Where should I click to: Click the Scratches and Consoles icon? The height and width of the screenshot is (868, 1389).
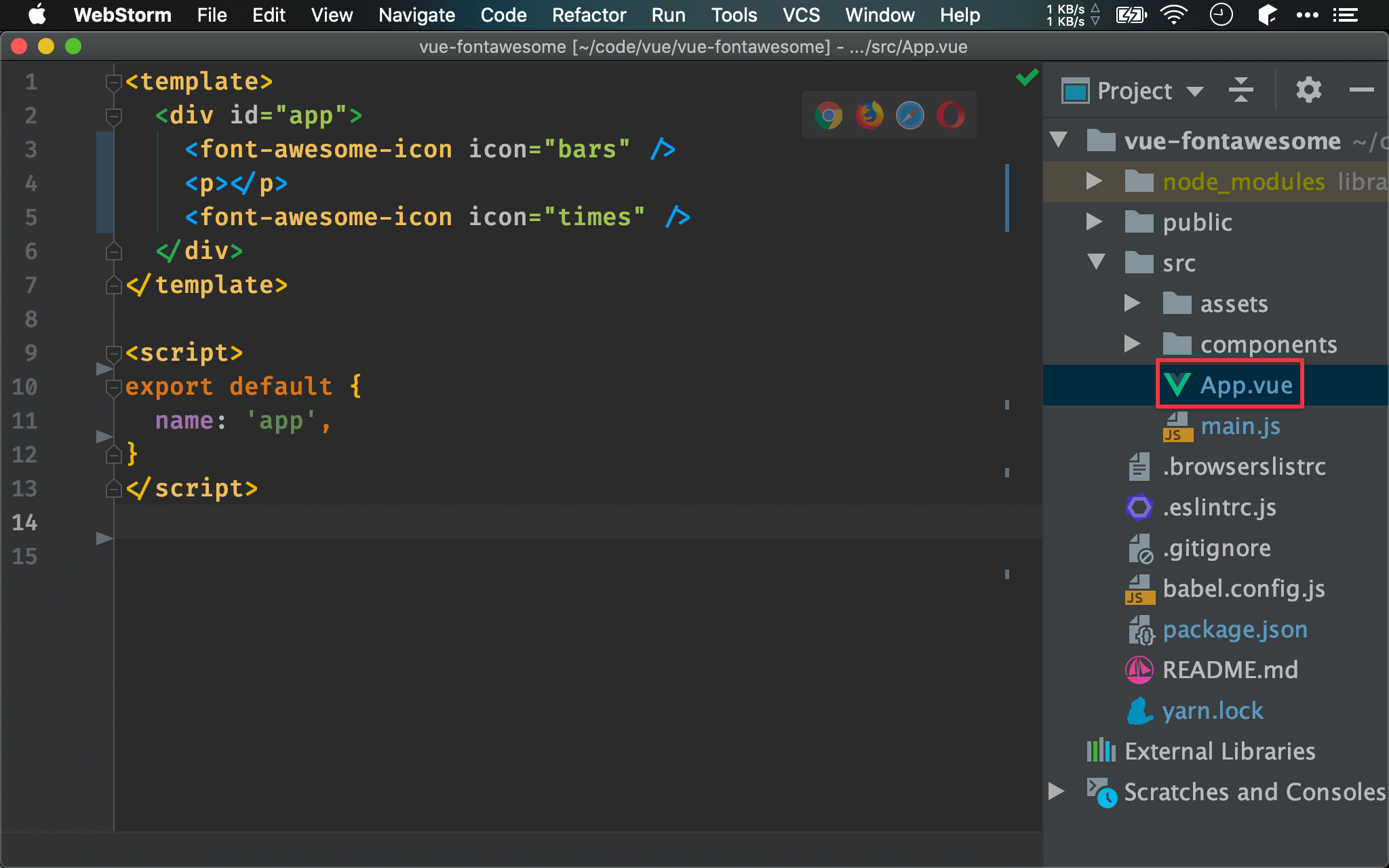1101,792
